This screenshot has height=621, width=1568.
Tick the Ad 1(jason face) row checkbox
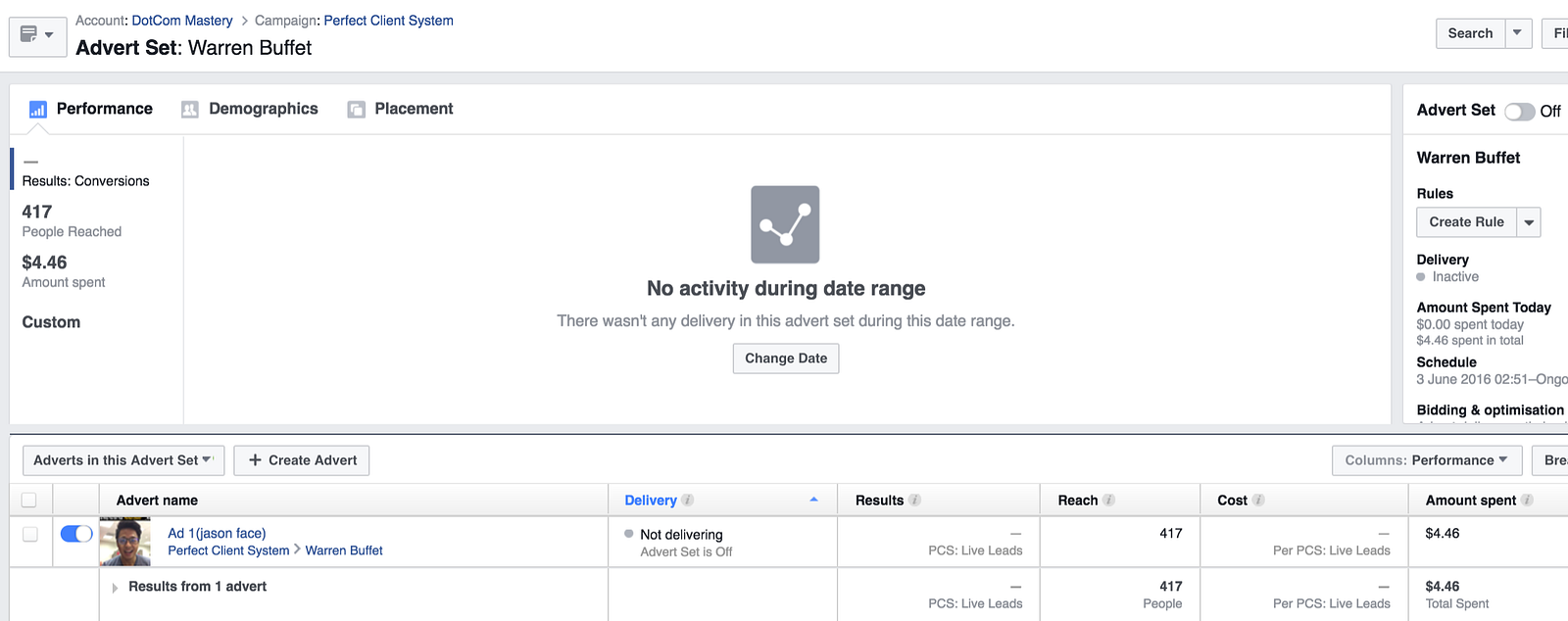(30, 534)
